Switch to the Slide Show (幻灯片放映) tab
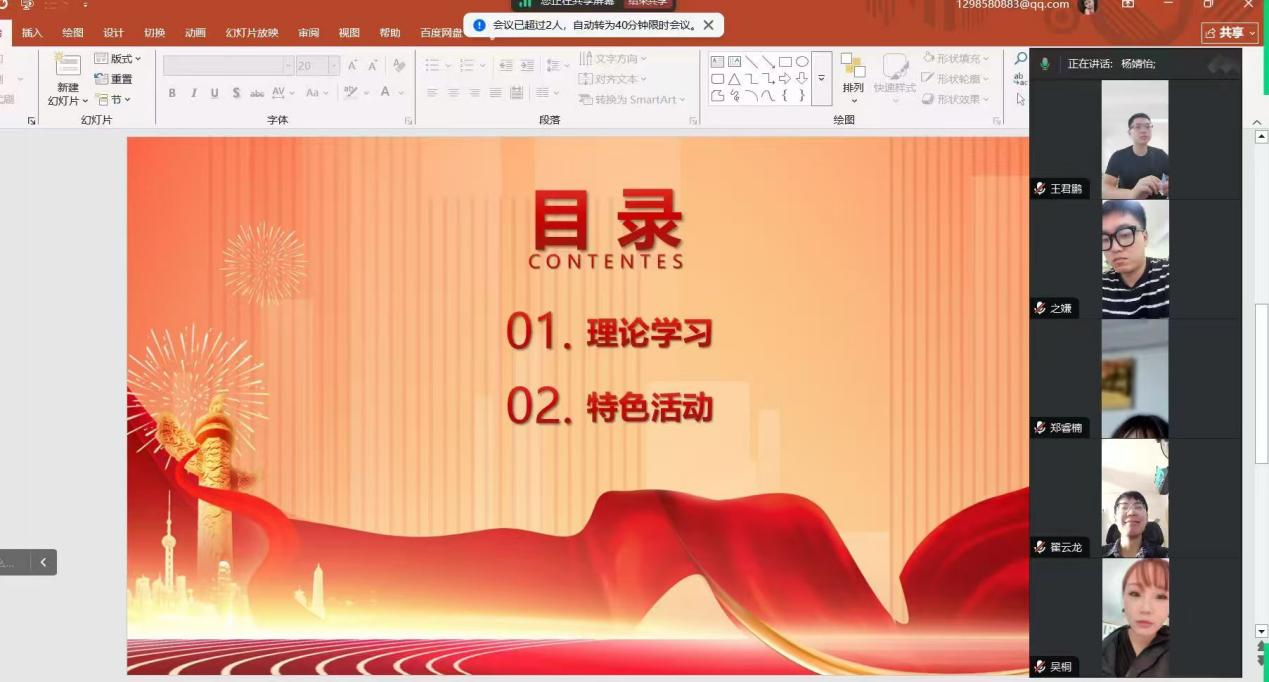 [x=252, y=33]
